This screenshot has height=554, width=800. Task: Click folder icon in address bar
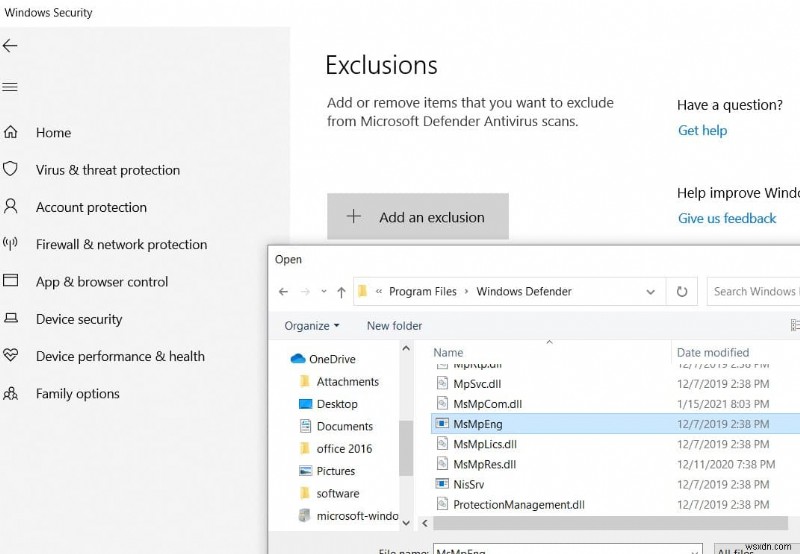click(x=362, y=291)
